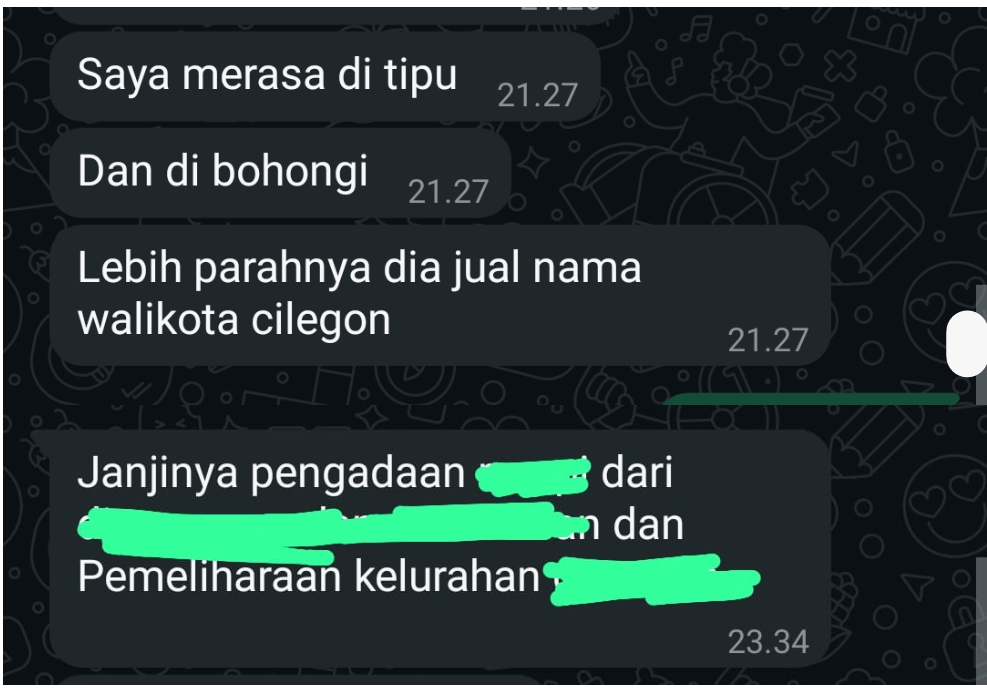Tap the "Dan di bohongi" message bubble

pyautogui.click(x=280, y=173)
